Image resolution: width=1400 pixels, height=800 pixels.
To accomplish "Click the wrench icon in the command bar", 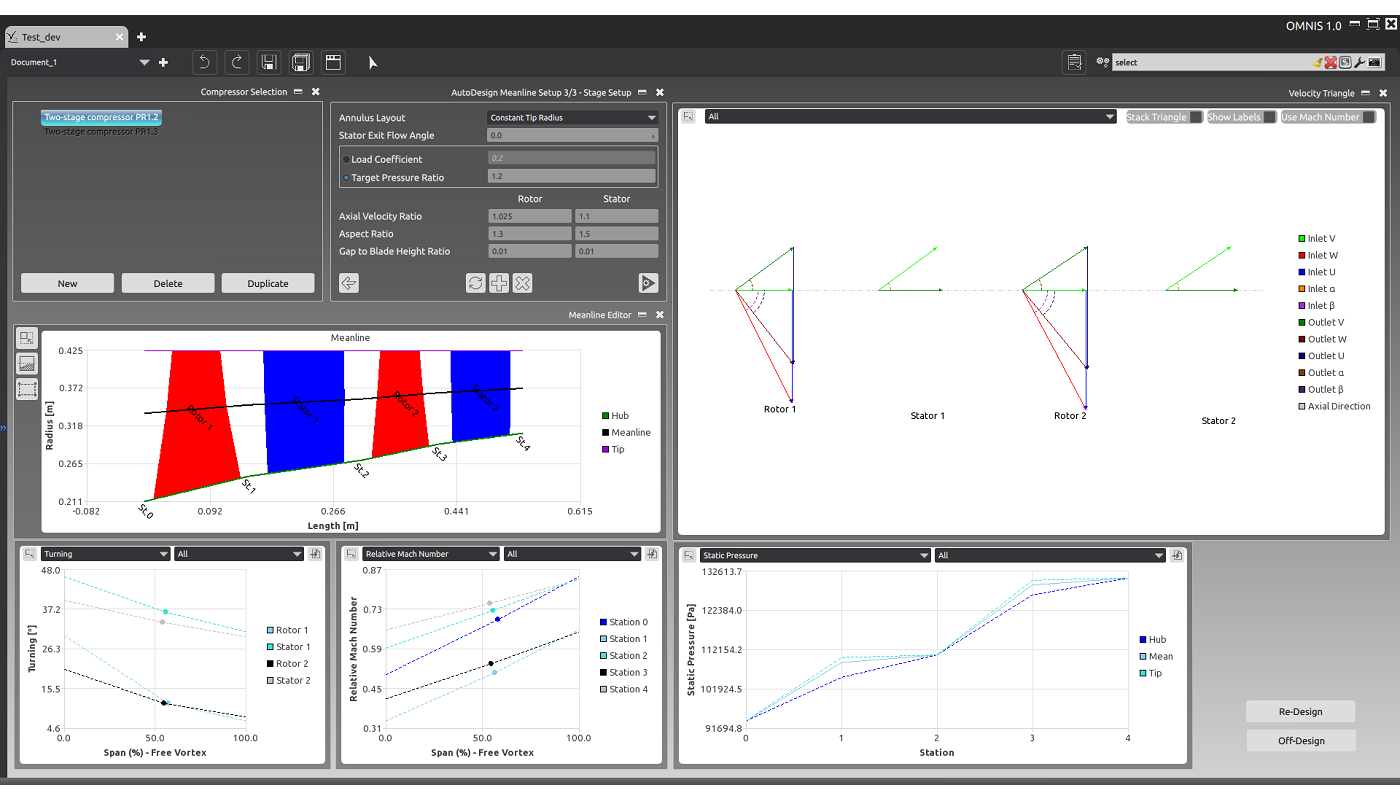I will coord(1359,62).
